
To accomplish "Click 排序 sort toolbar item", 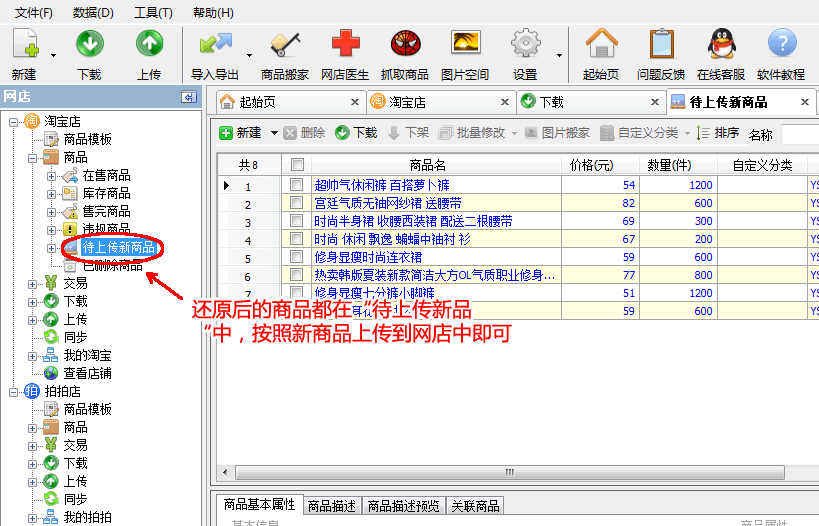I will 719,133.
